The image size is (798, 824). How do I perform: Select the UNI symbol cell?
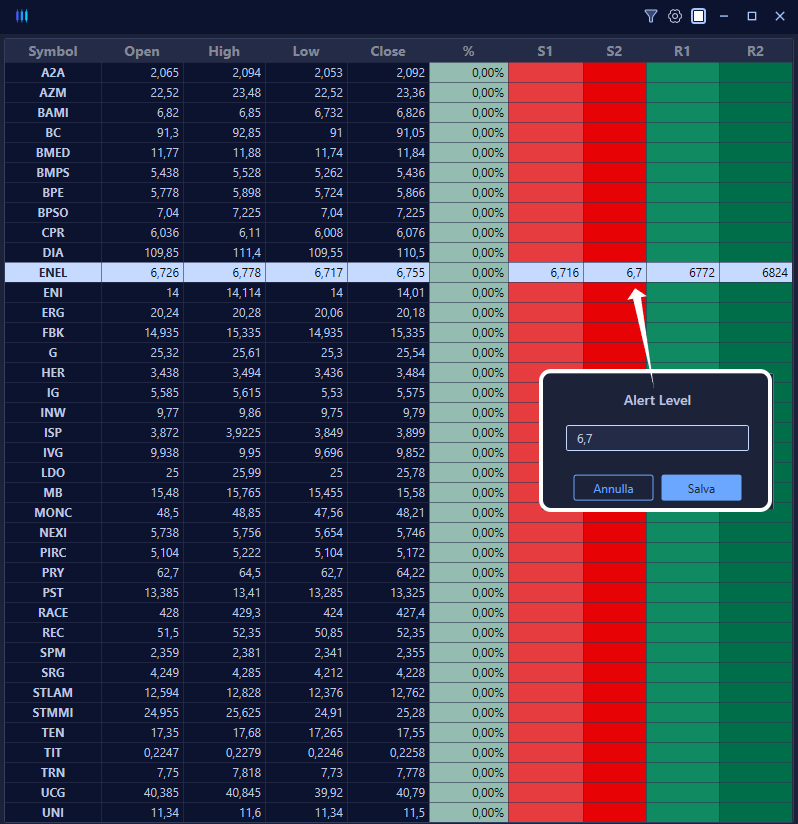pyautogui.click(x=53, y=812)
